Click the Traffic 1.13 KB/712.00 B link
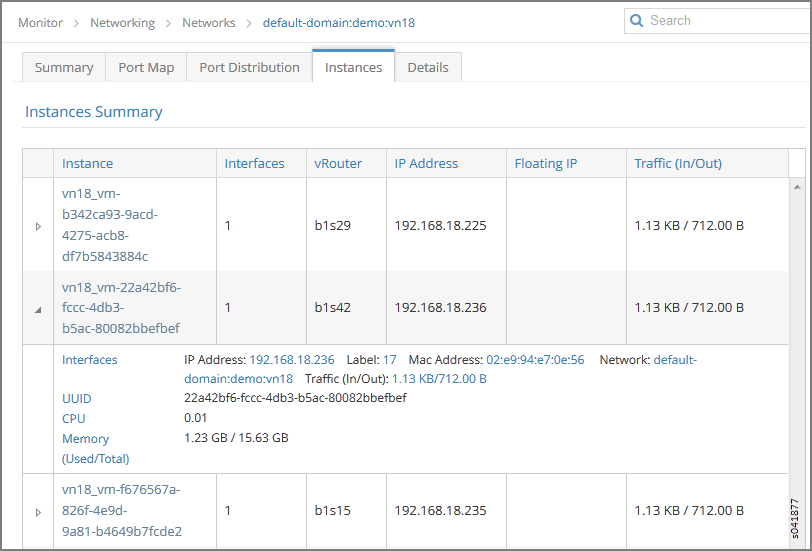Image resolution: width=812 pixels, height=551 pixels. coord(439,379)
